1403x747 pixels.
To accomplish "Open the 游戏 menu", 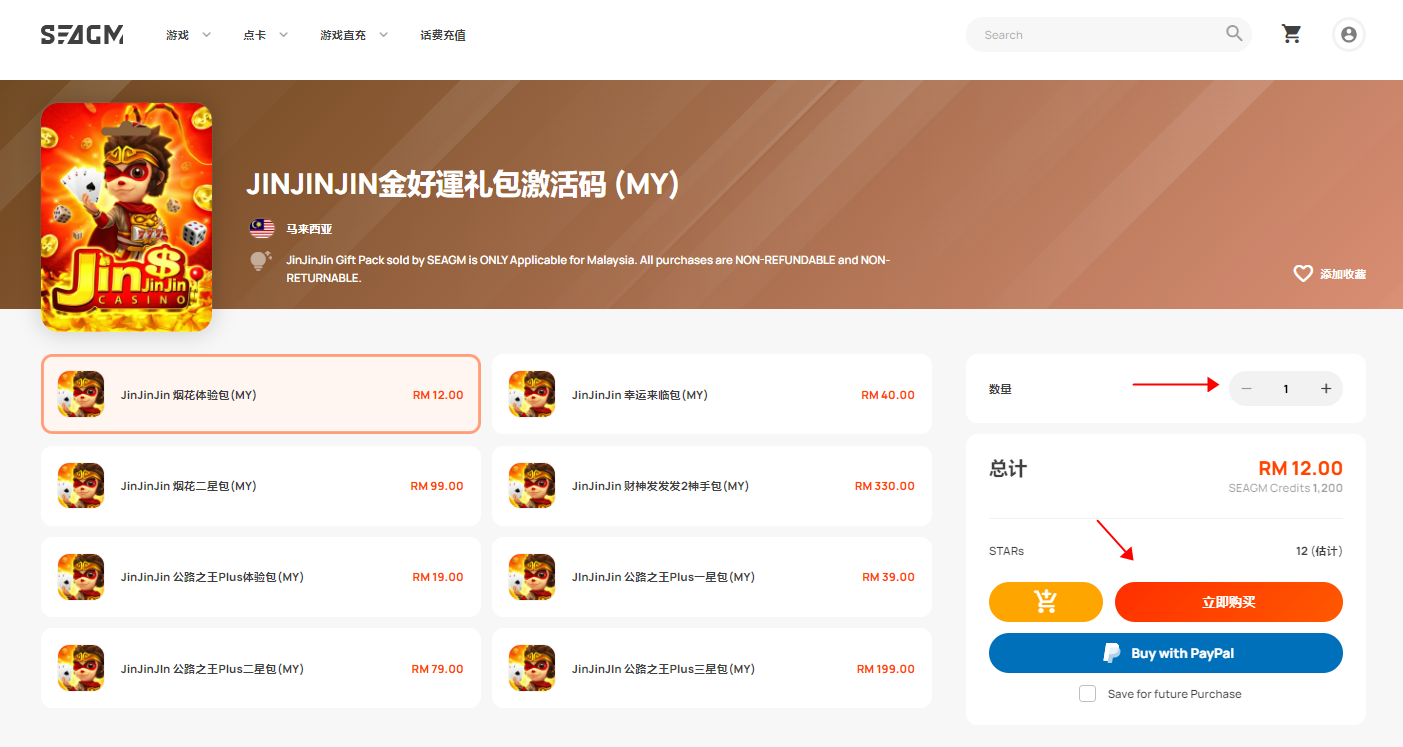I will [x=177, y=35].
